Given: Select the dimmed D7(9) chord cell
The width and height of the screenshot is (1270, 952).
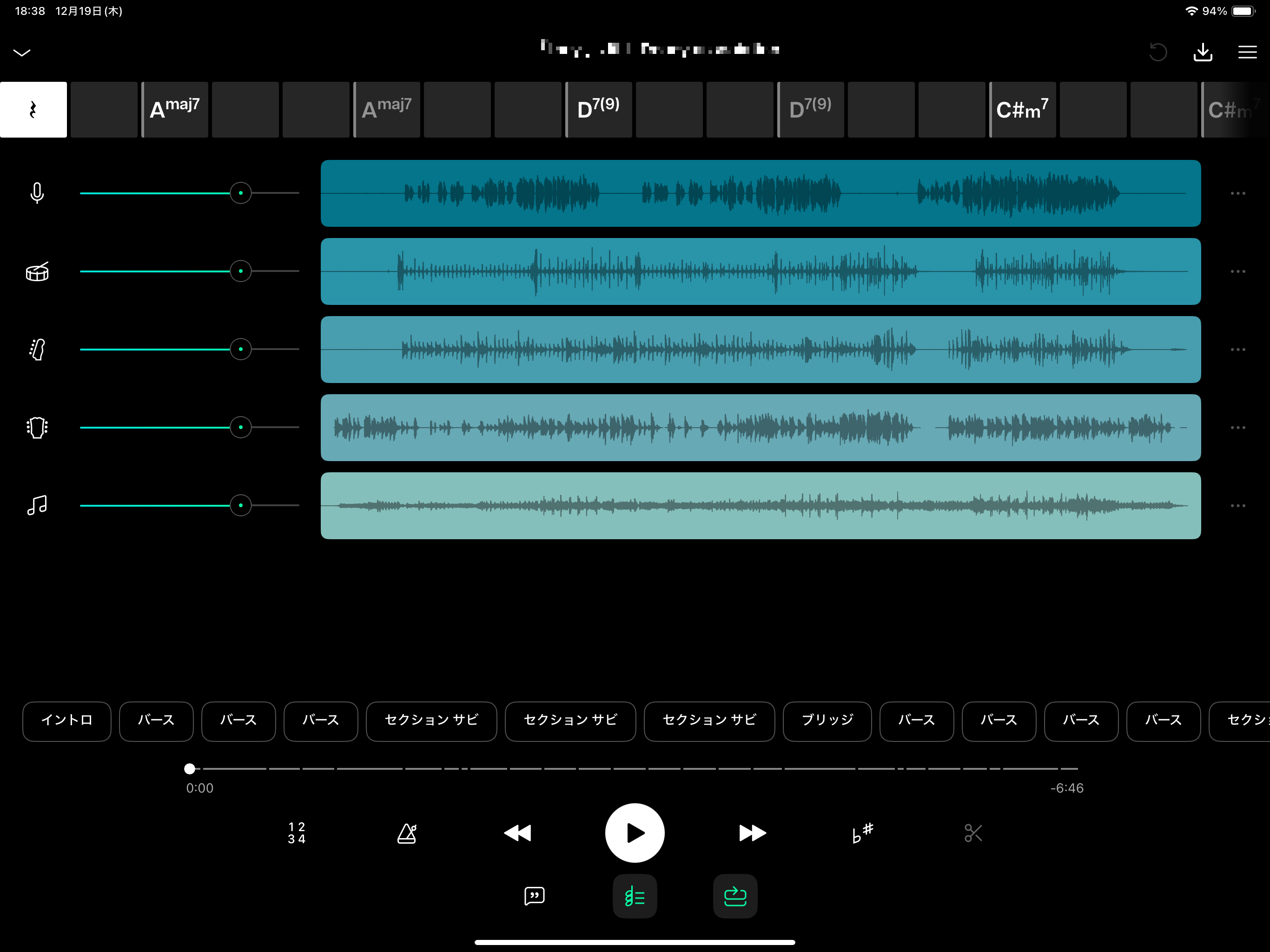Looking at the screenshot, I should click(x=811, y=110).
